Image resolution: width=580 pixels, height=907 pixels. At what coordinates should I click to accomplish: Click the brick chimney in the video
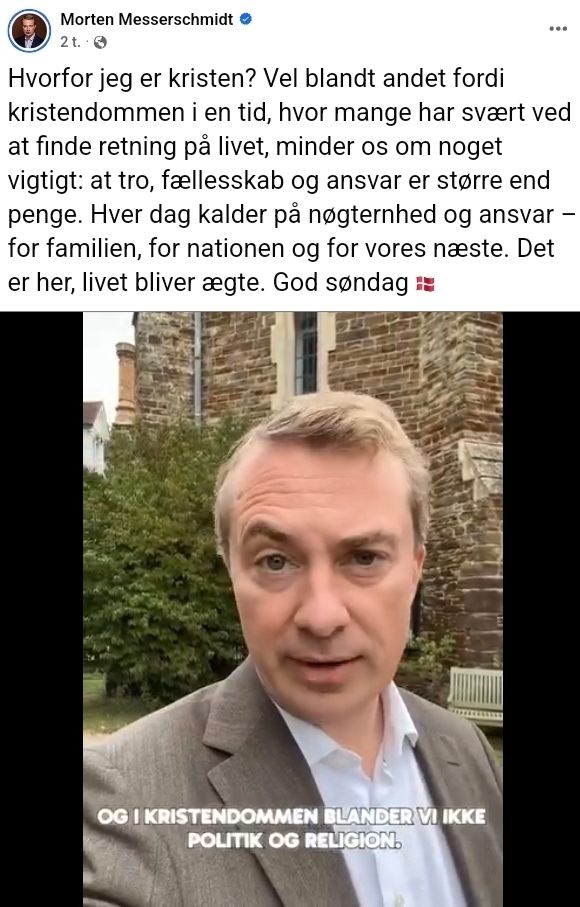pyautogui.click(x=125, y=383)
